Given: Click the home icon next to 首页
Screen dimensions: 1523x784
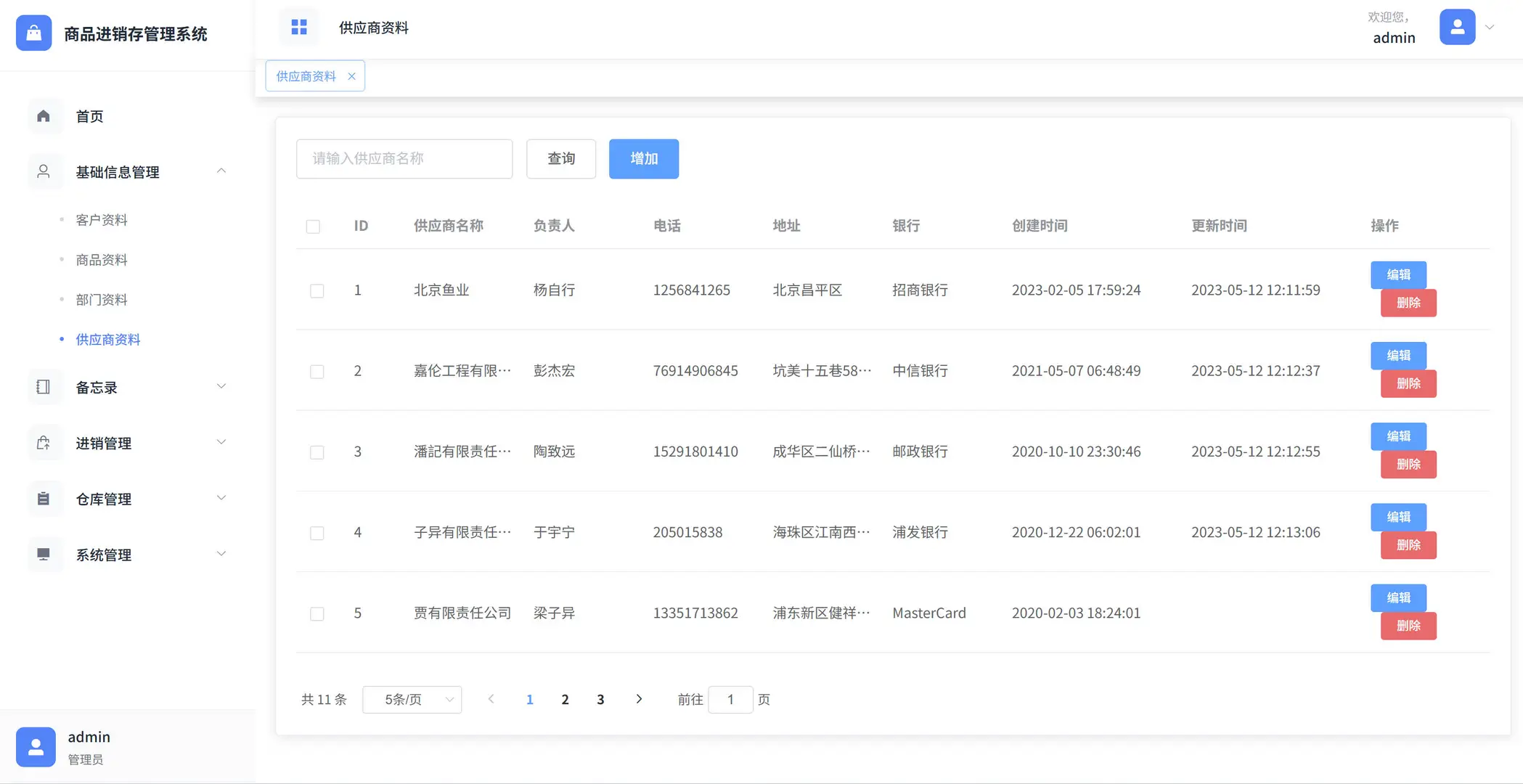Looking at the screenshot, I should click(44, 116).
